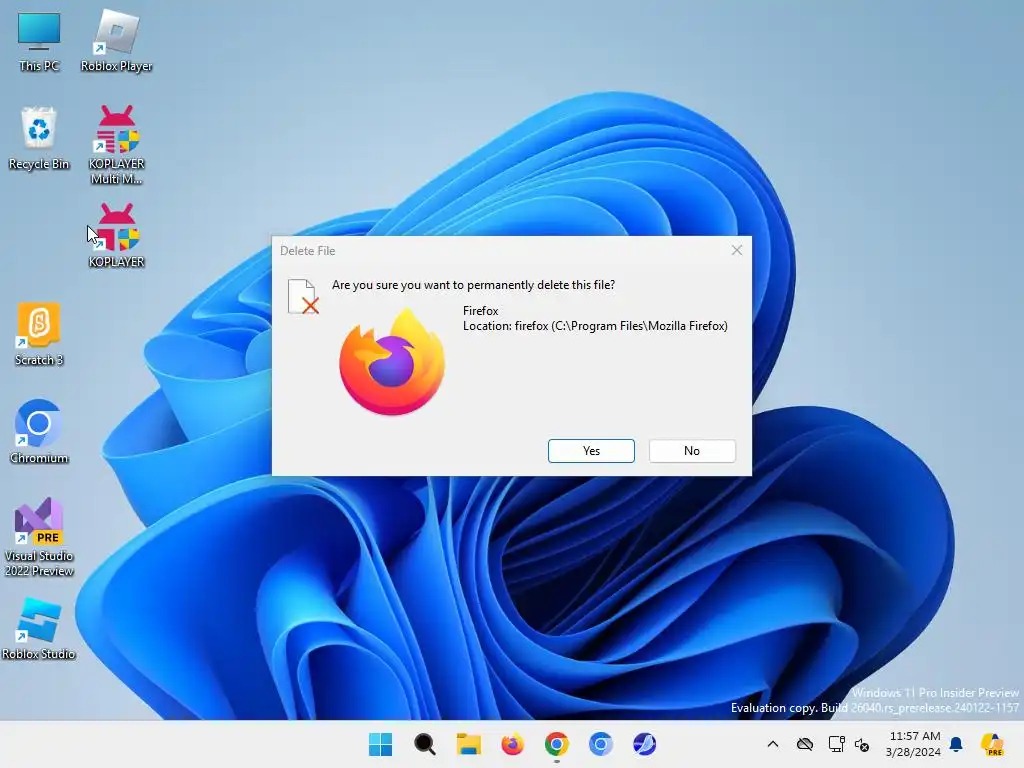1024x768 pixels.
Task: Select the KOPLAYER Multi M... shortcut
Action: point(116,145)
